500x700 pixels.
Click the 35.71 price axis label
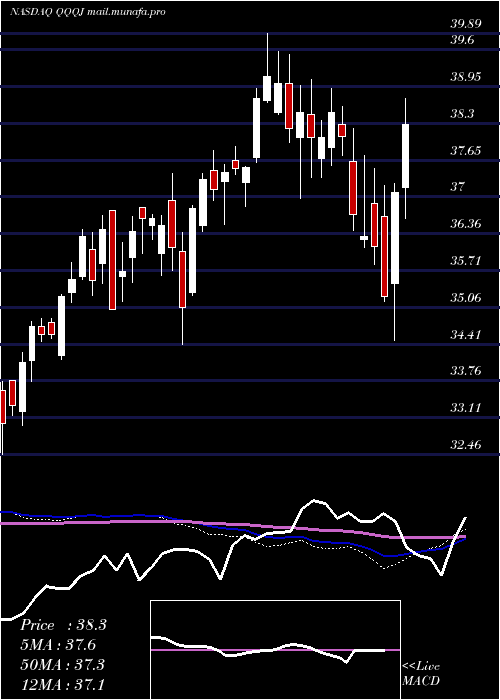pos(466,260)
